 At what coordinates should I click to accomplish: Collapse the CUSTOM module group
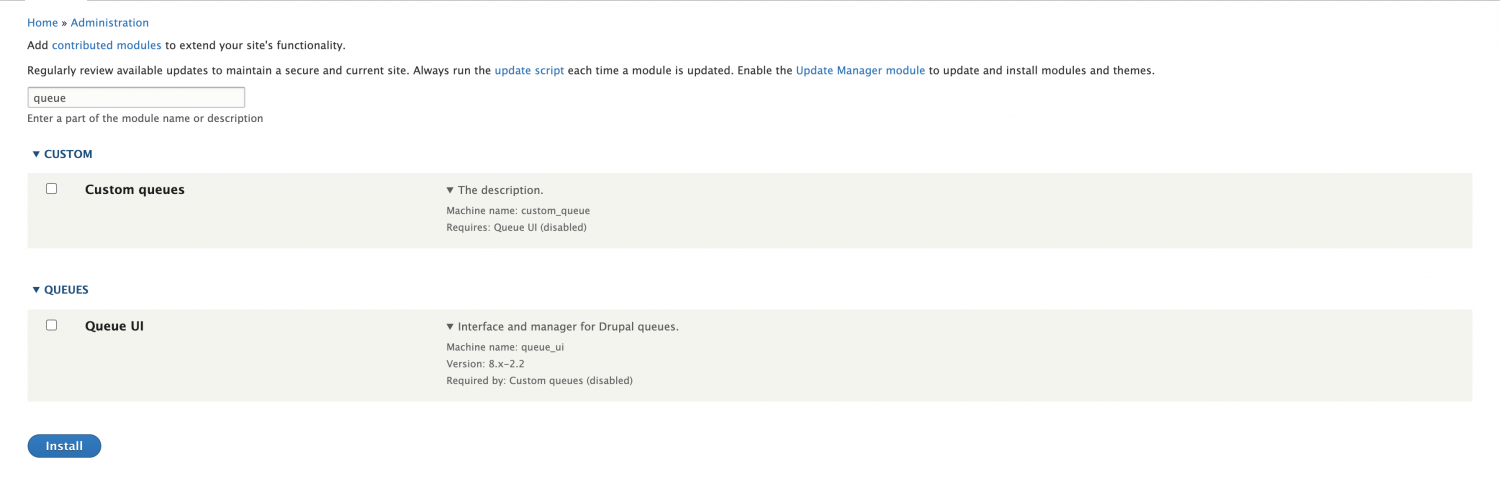(62, 154)
